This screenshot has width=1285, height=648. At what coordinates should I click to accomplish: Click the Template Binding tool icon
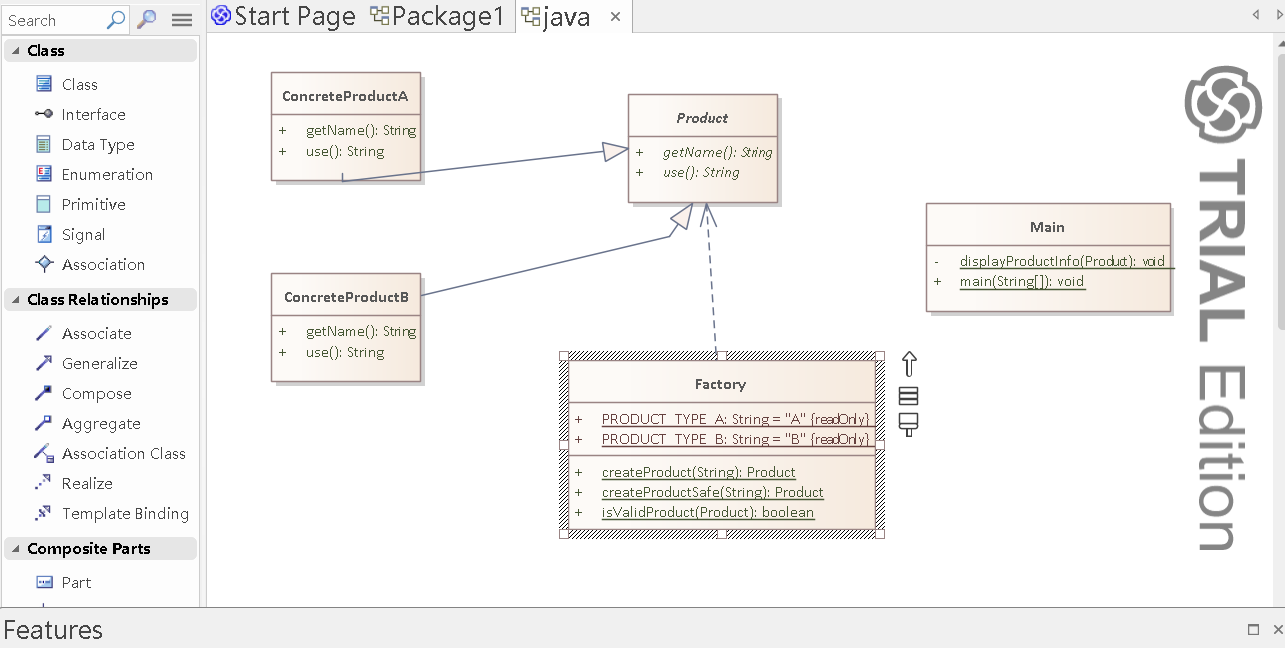pos(44,514)
